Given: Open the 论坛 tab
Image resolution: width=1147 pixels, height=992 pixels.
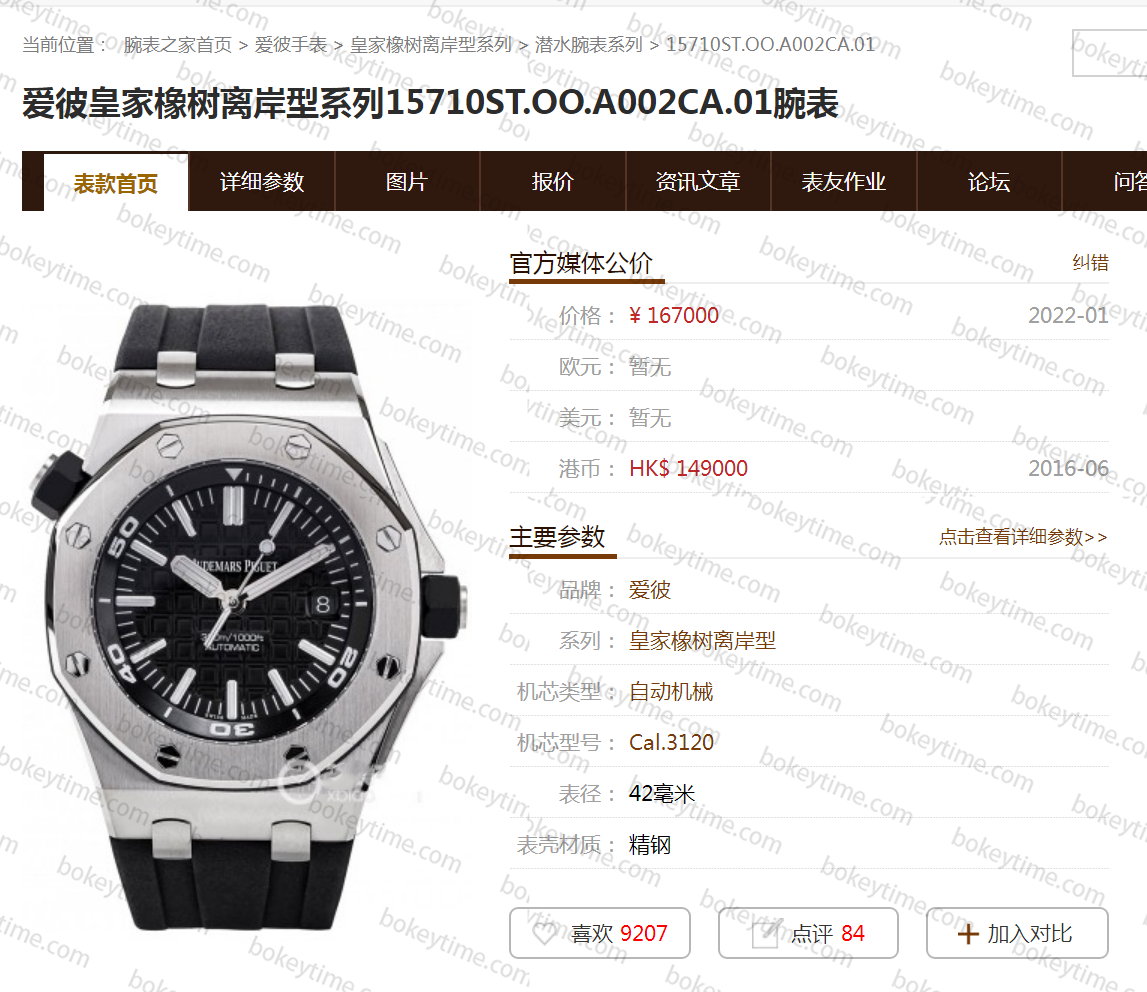Looking at the screenshot, I should [x=989, y=181].
